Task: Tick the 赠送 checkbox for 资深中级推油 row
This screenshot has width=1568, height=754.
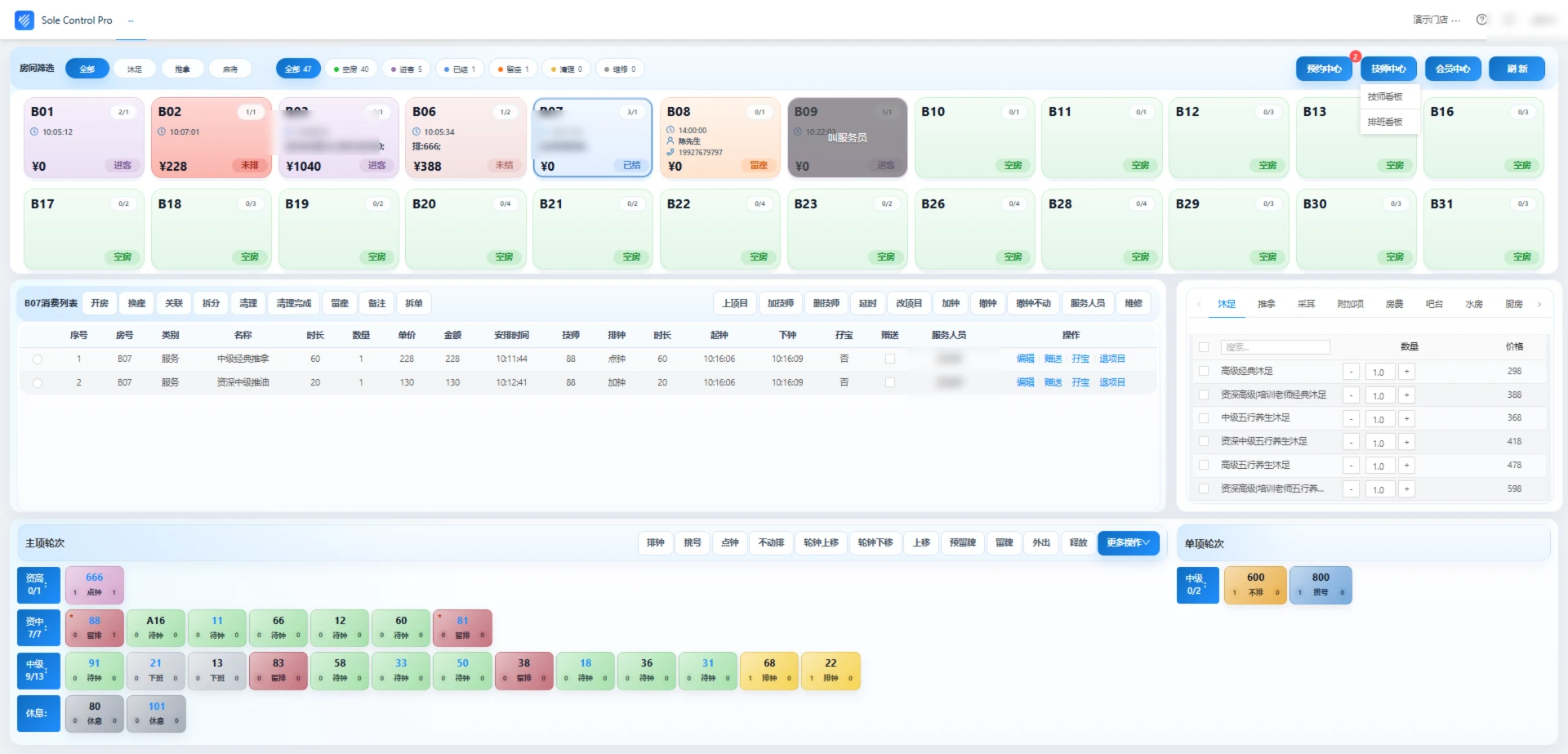Action: coord(890,382)
